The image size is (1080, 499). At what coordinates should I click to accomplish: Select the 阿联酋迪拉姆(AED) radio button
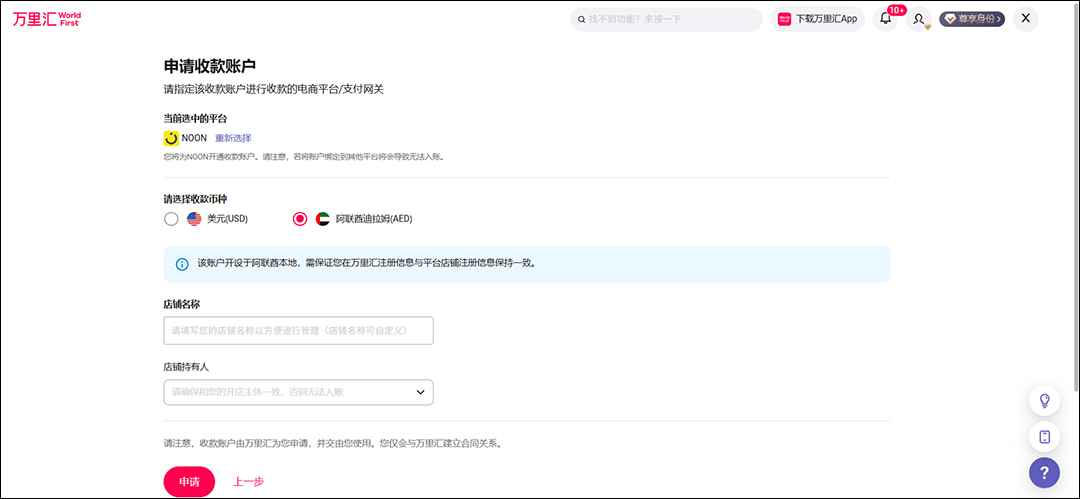point(300,219)
